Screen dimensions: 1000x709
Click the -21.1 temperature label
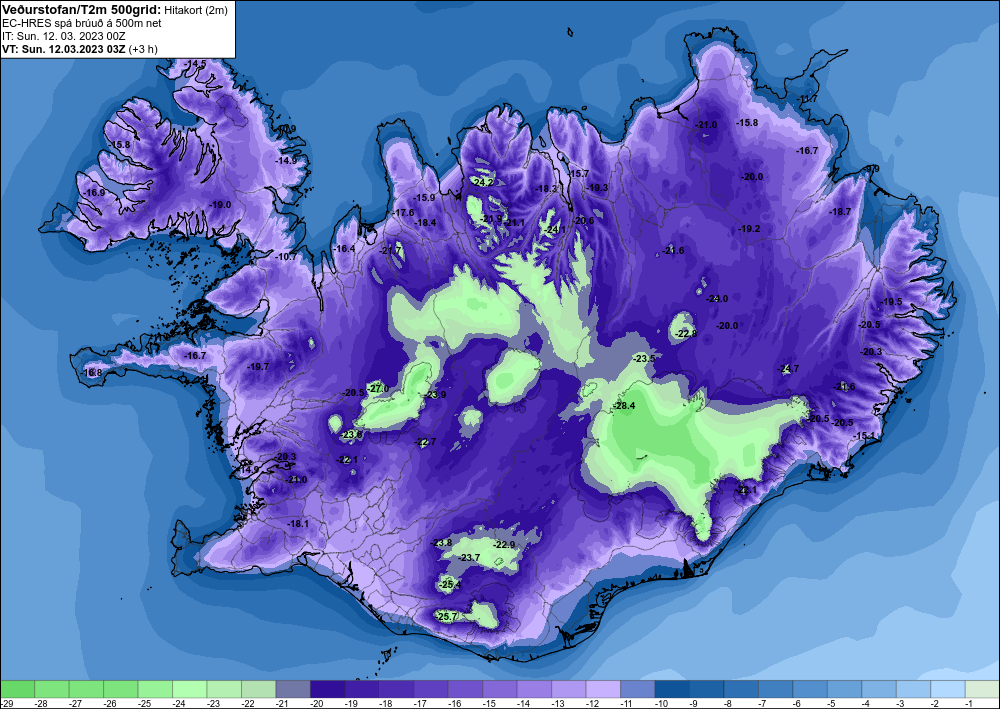tap(514, 223)
